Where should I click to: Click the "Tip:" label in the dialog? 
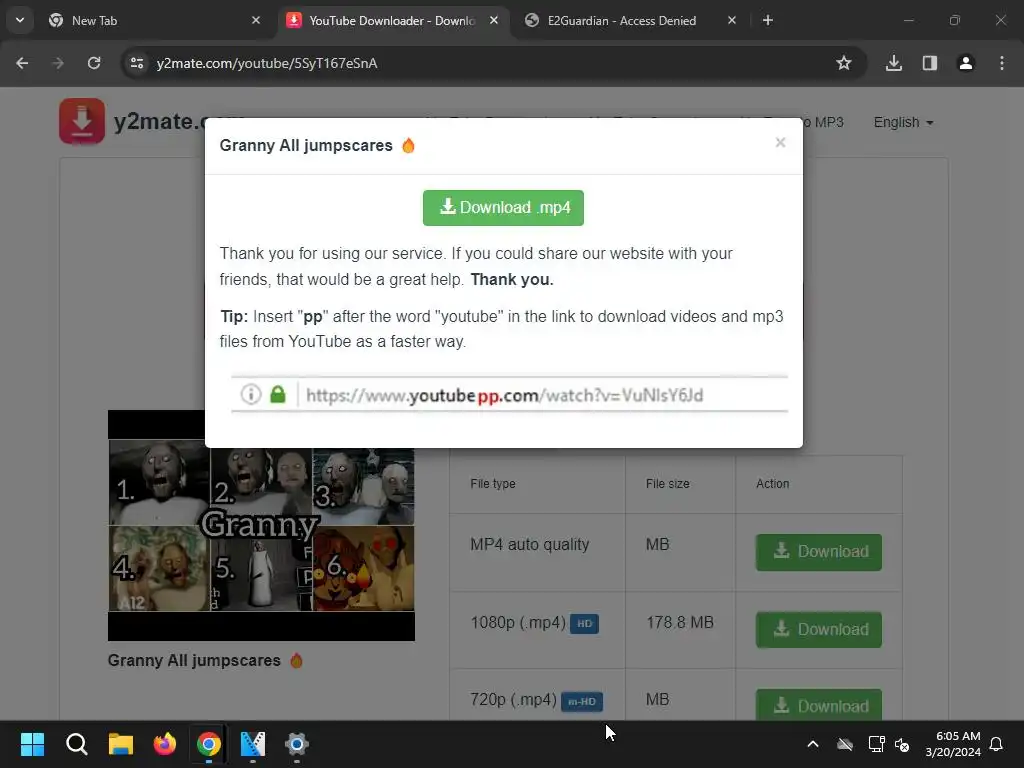coord(234,317)
